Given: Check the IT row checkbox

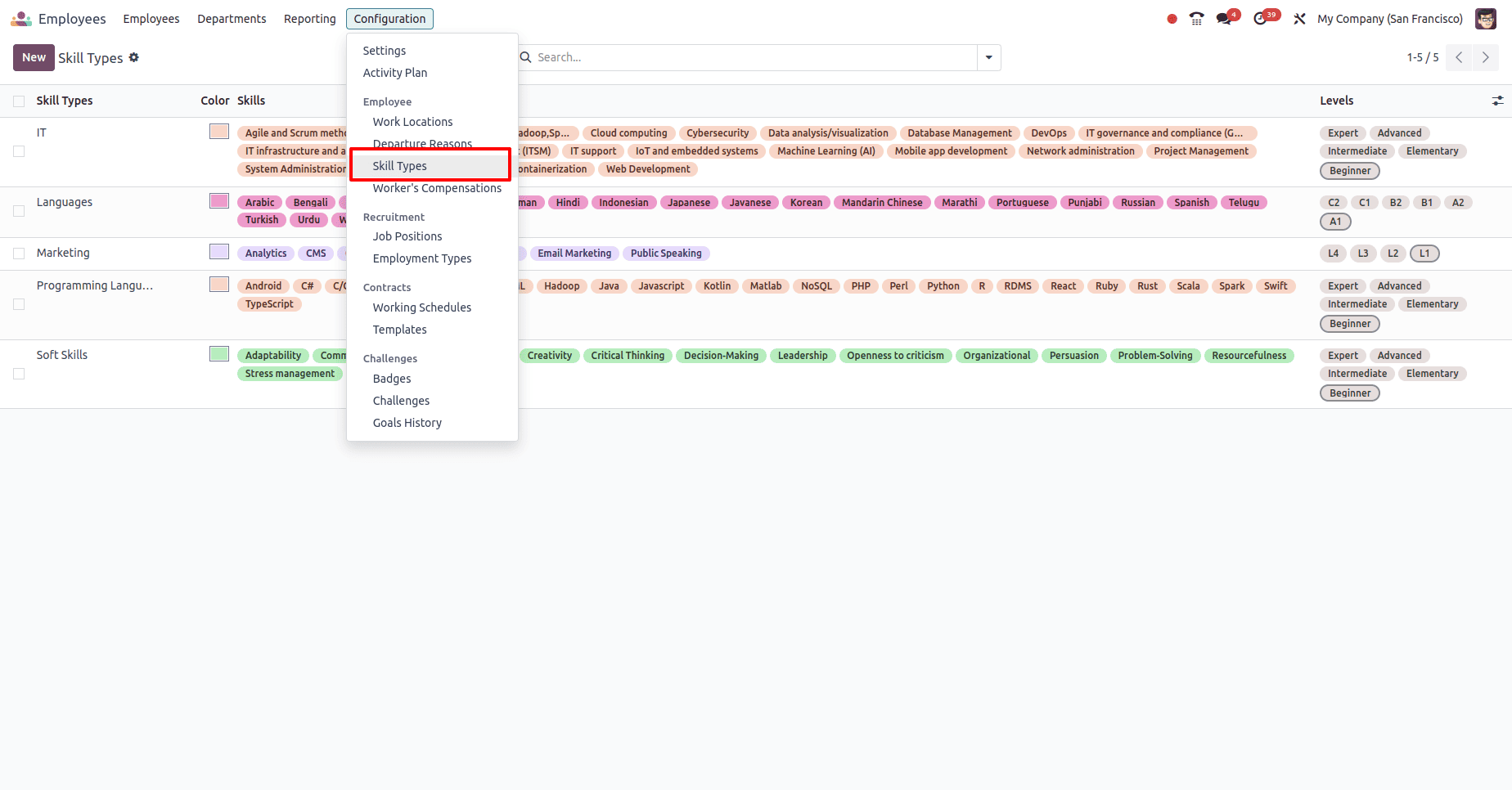Looking at the screenshot, I should click(x=19, y=151).
